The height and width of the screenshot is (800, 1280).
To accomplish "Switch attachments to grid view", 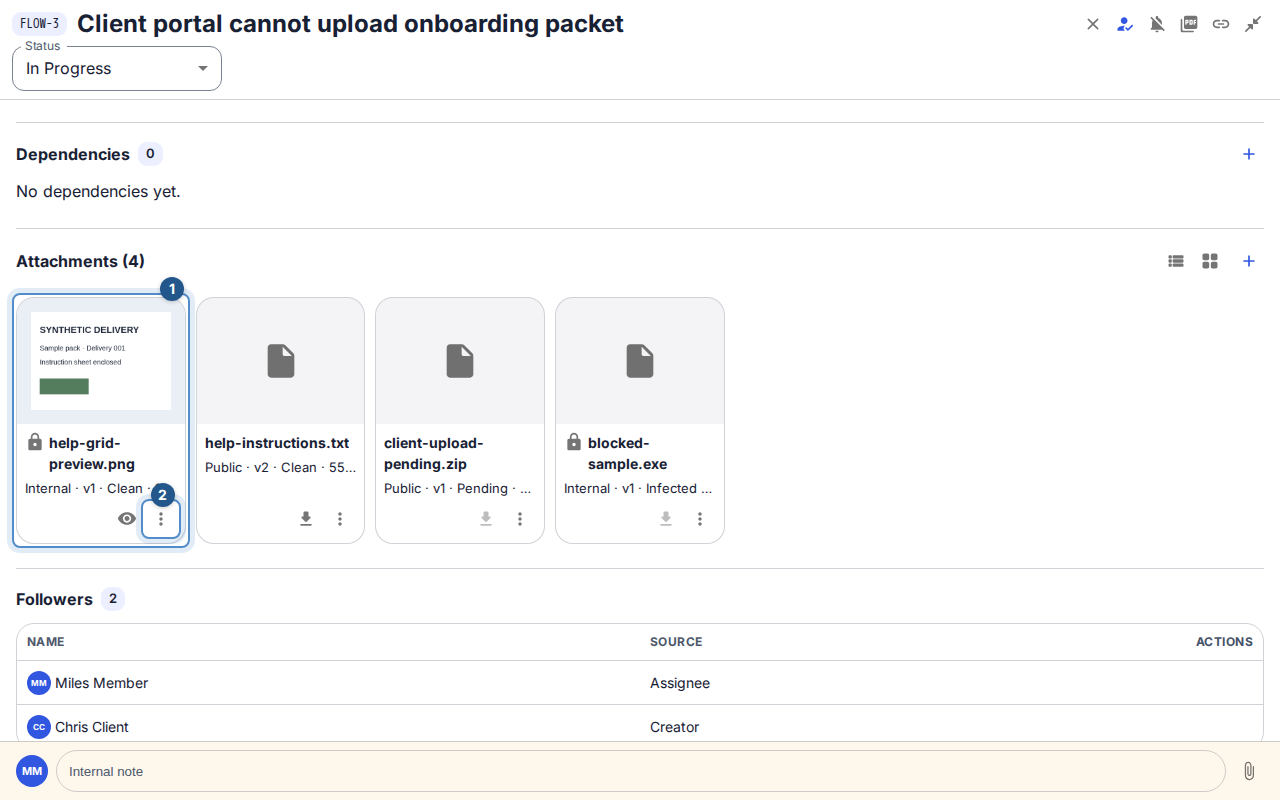I will [1210, 261].
